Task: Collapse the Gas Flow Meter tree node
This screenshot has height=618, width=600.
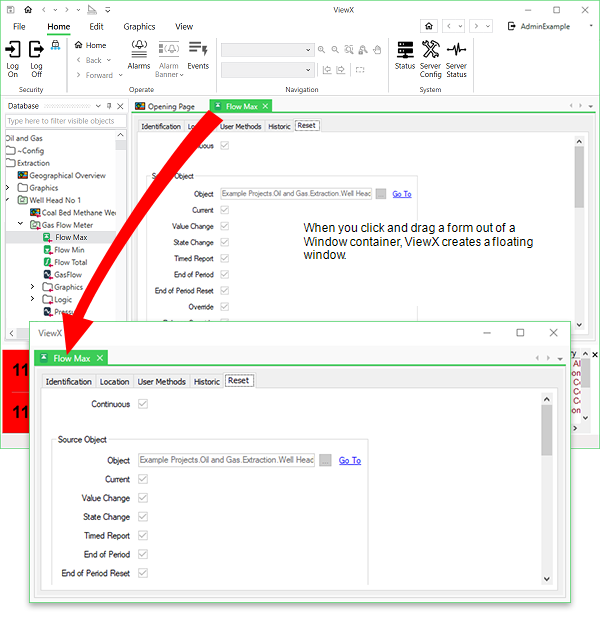Action: [22, 225]
